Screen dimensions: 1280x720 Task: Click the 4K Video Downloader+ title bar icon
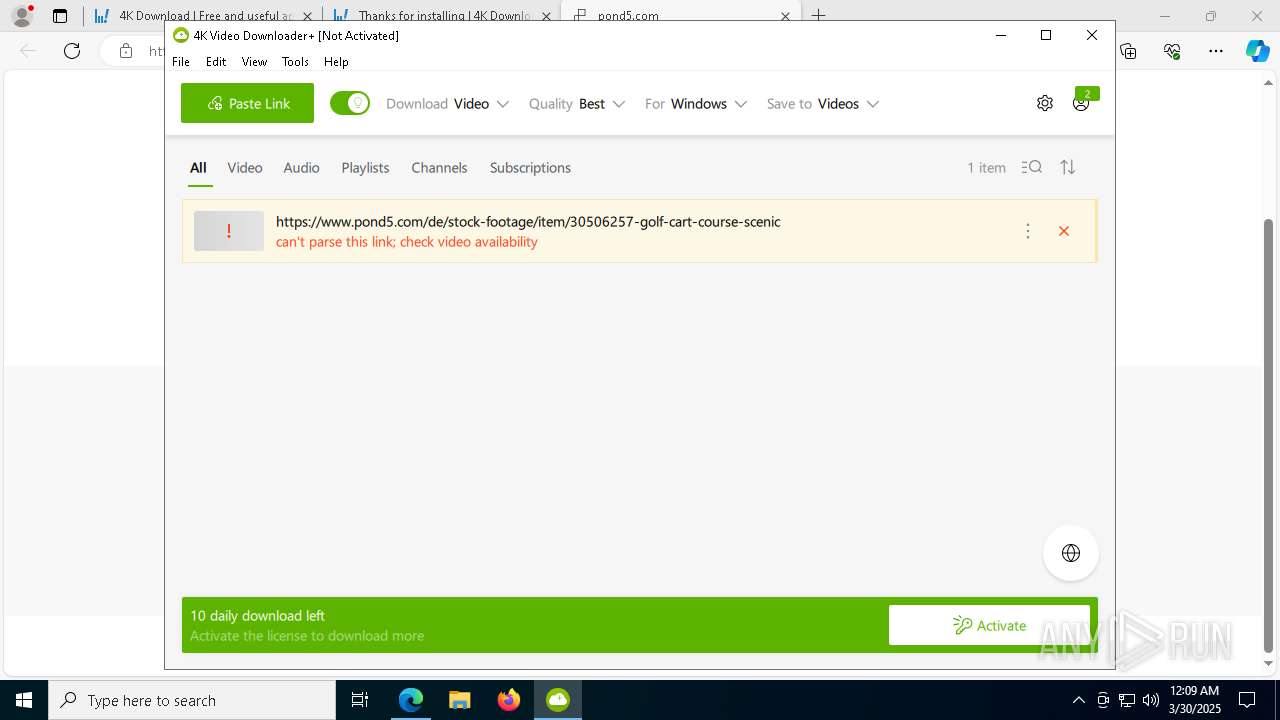pyautogui.click(x=181, y=35)
